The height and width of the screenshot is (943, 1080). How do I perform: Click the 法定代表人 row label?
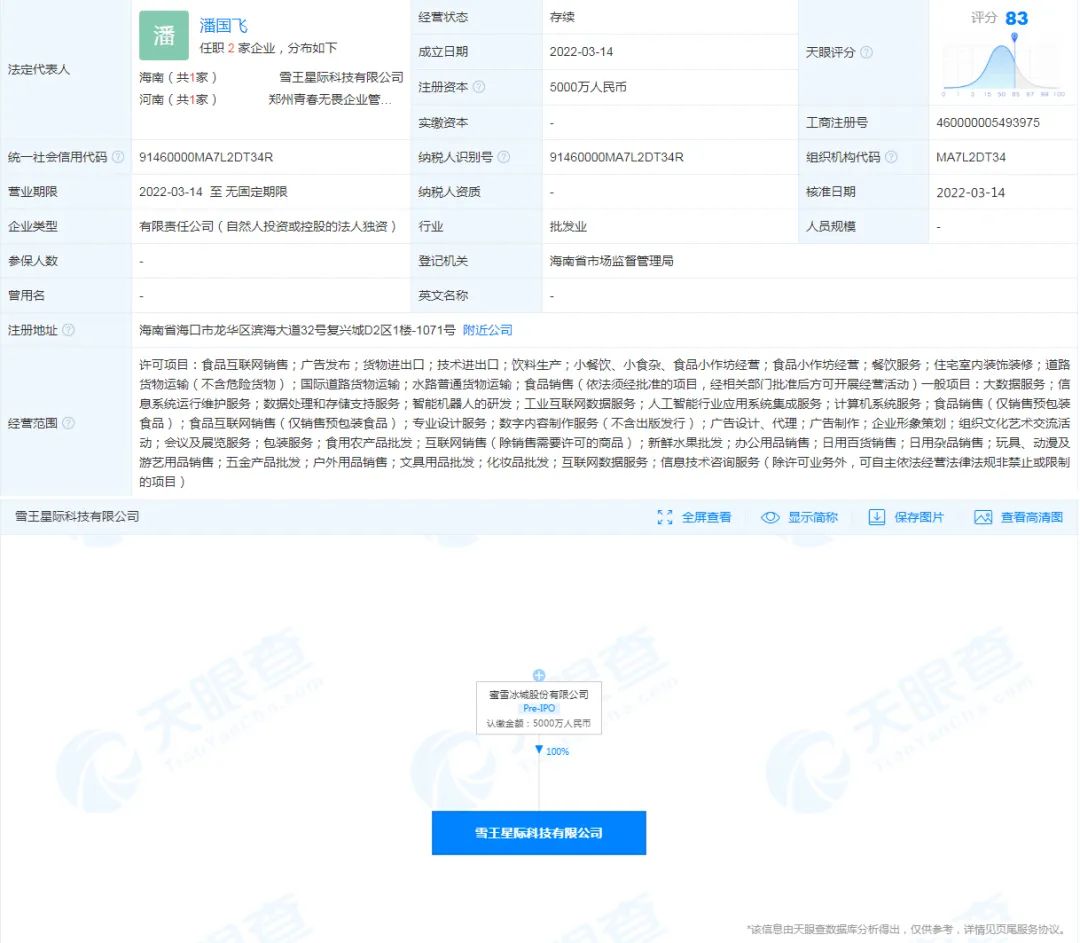tap(39, 70)
